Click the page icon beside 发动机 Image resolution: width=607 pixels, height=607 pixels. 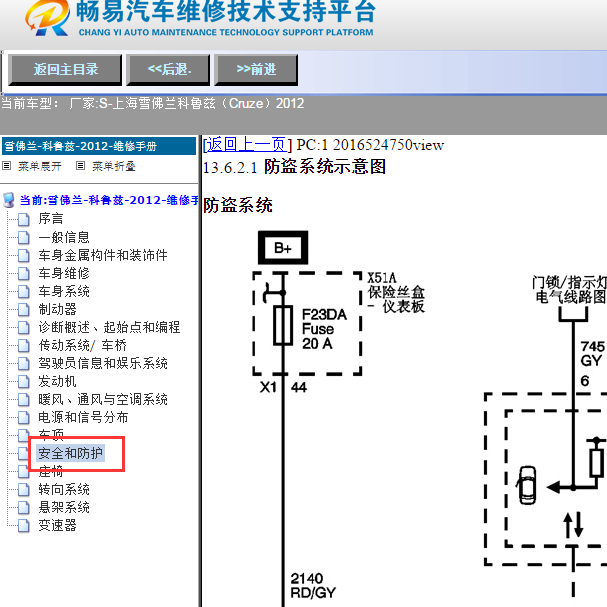[x=24, y=382]
